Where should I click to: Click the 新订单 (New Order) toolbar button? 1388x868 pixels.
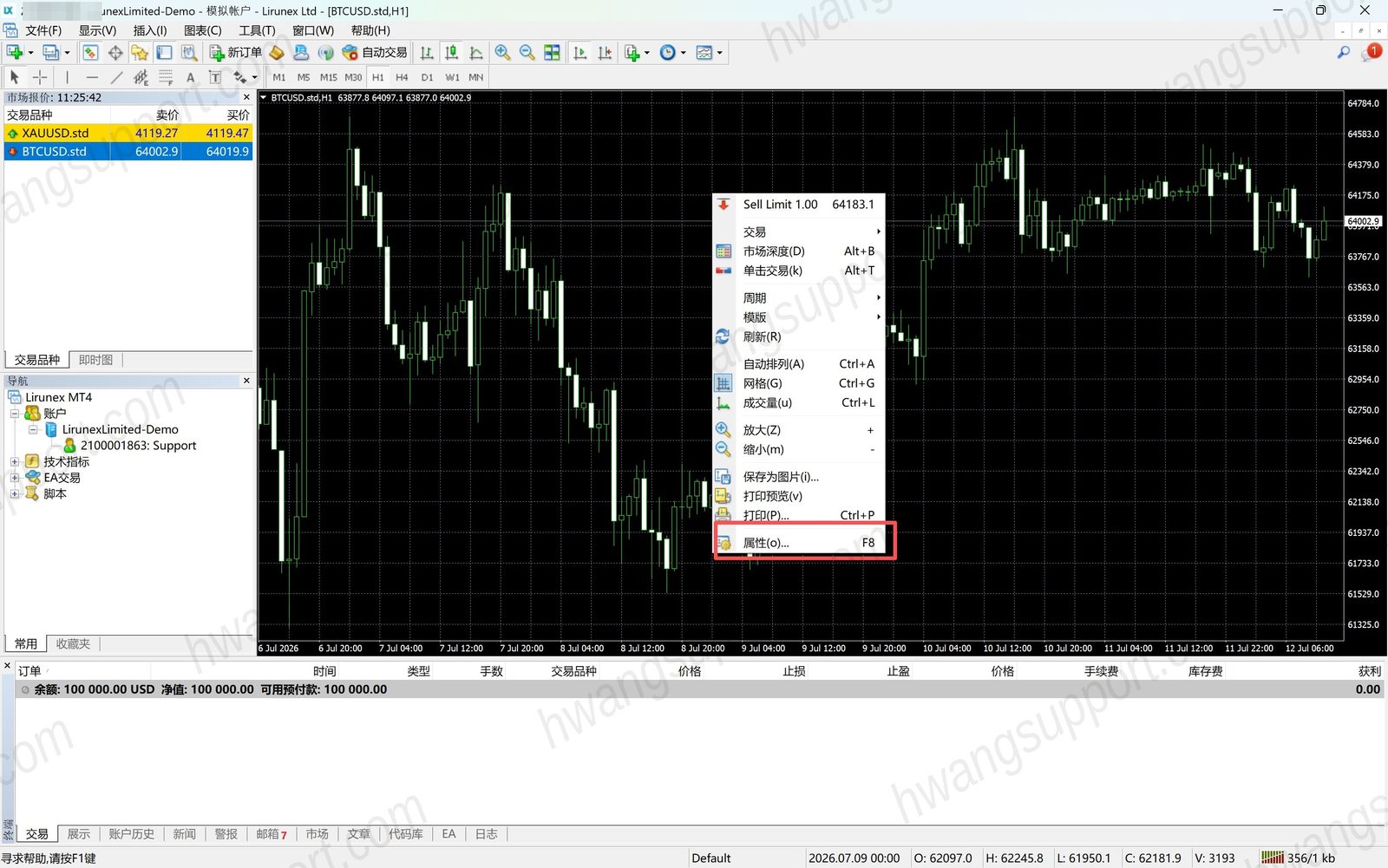[x=236, y=53]
